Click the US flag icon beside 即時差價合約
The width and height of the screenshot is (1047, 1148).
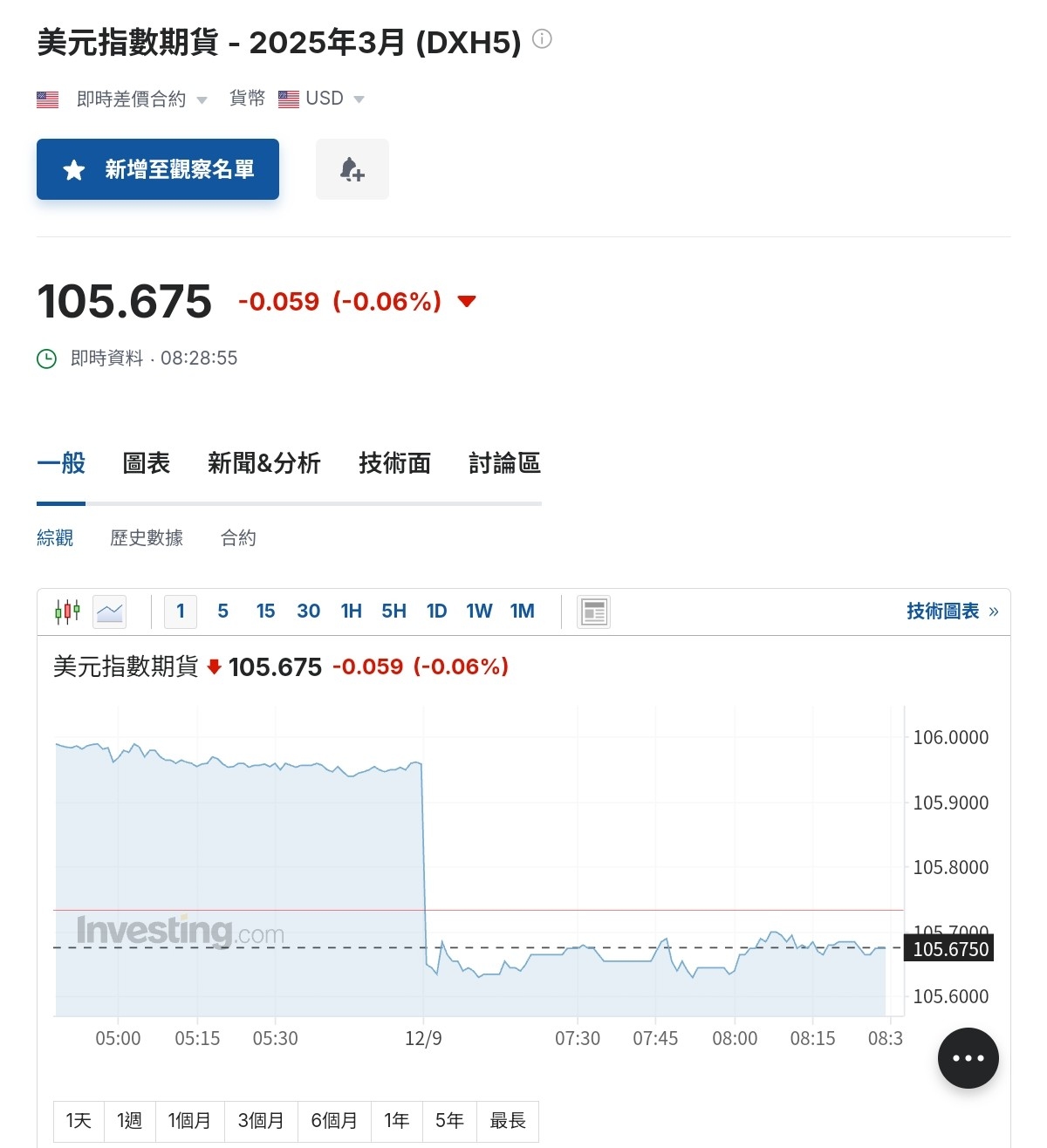[46, 99]
